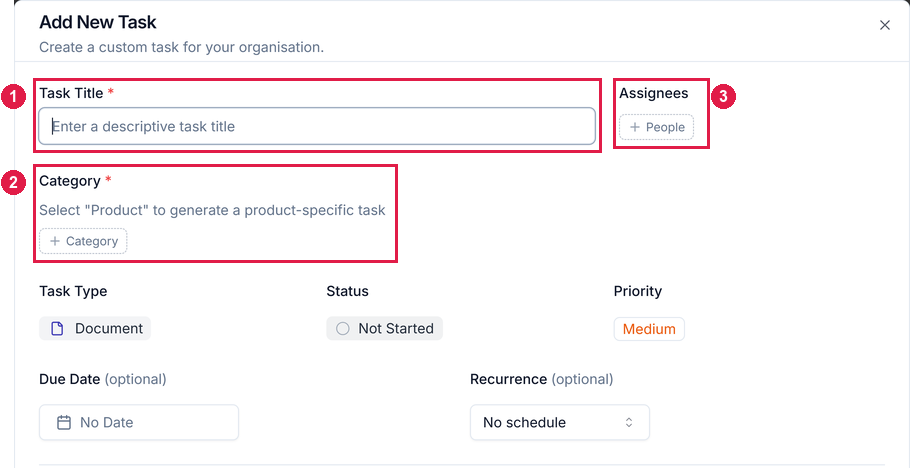
Task: Open the Not Started status selector
Action: [384, 329]
